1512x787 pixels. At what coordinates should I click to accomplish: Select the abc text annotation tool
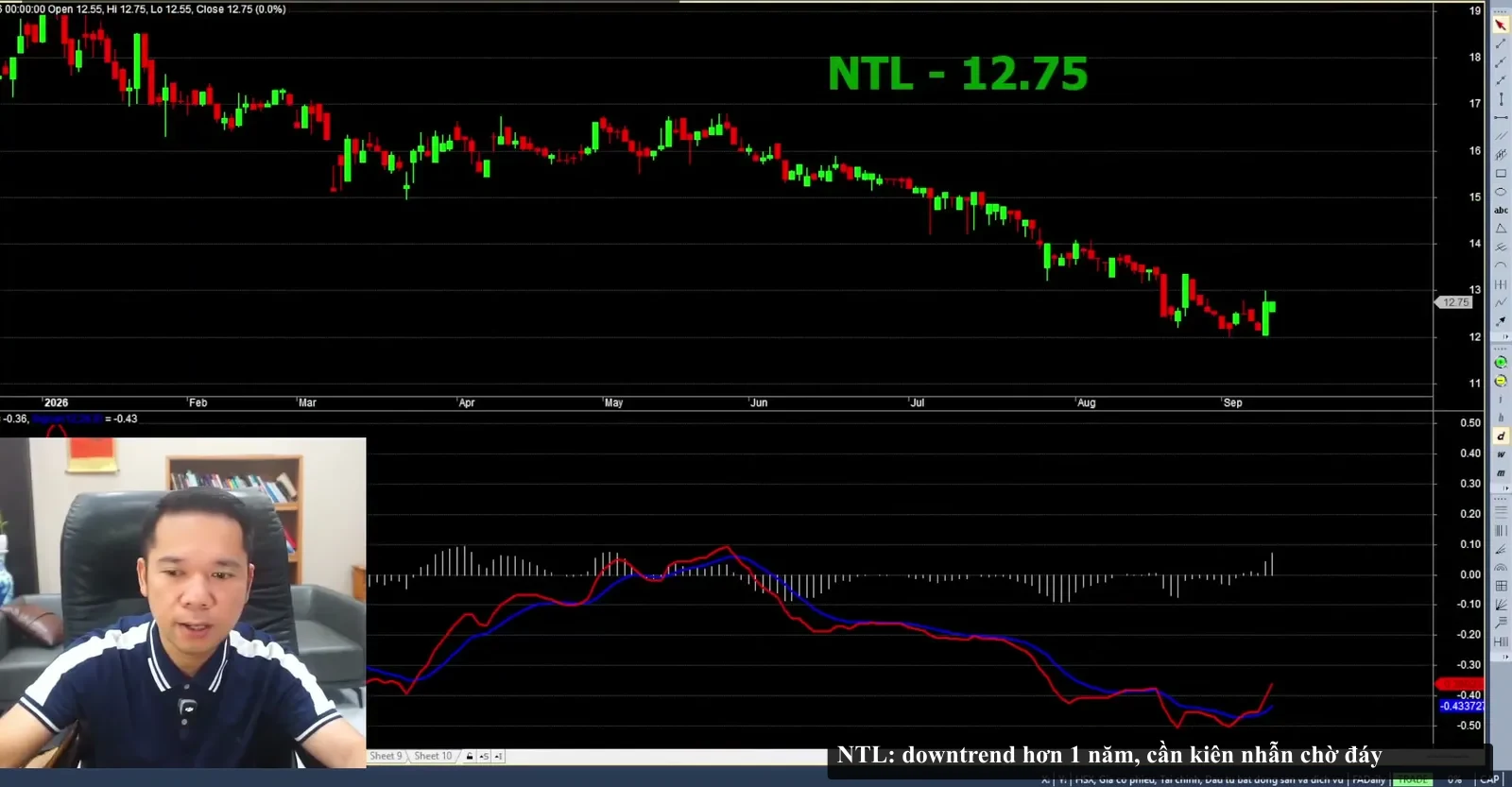(x=1501, y=211)
